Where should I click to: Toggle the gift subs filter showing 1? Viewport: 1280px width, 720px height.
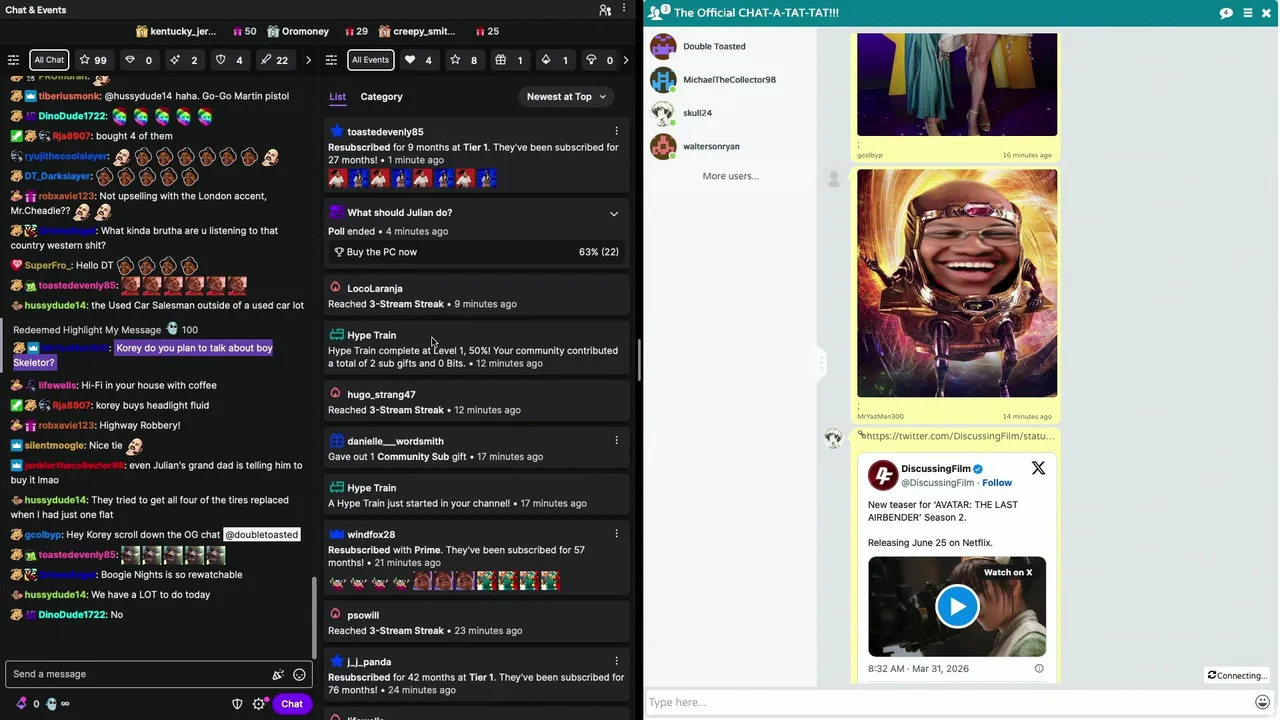pyautogui.click(x=509, y=60)
